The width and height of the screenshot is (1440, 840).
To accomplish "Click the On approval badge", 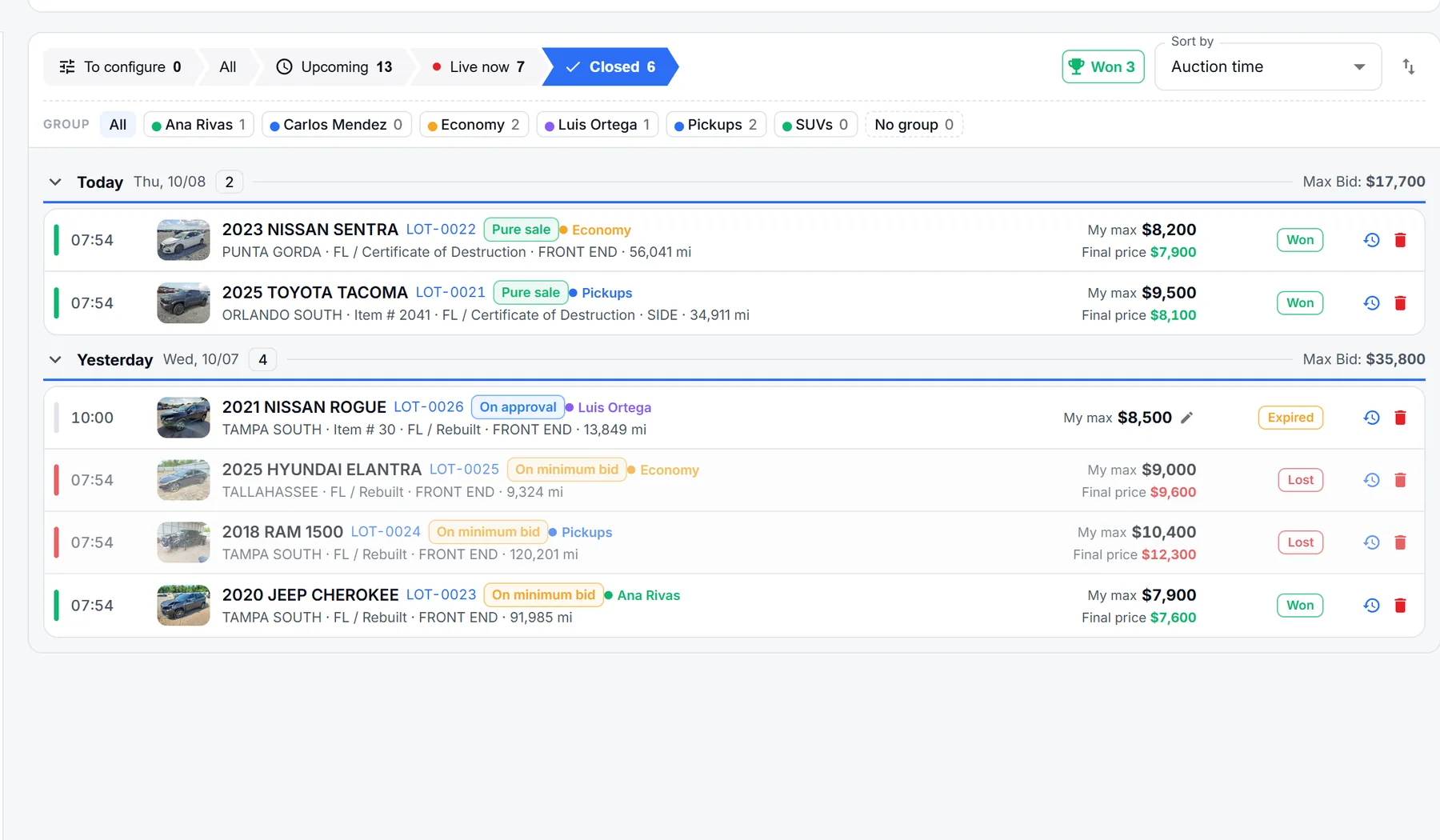I will click(x=518, y=406).
